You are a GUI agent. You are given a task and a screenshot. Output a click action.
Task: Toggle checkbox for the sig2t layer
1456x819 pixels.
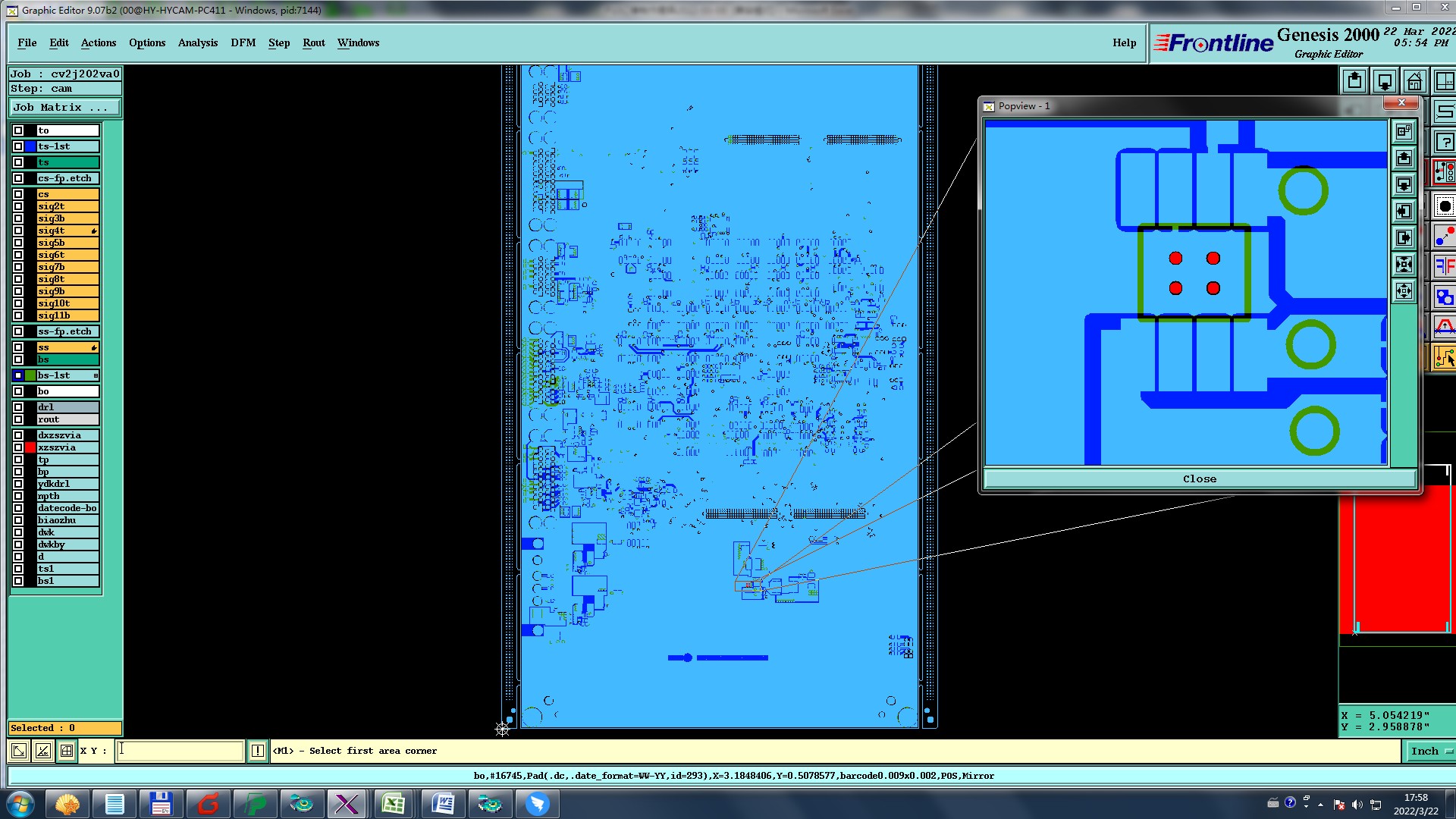[x=18, y=206]
